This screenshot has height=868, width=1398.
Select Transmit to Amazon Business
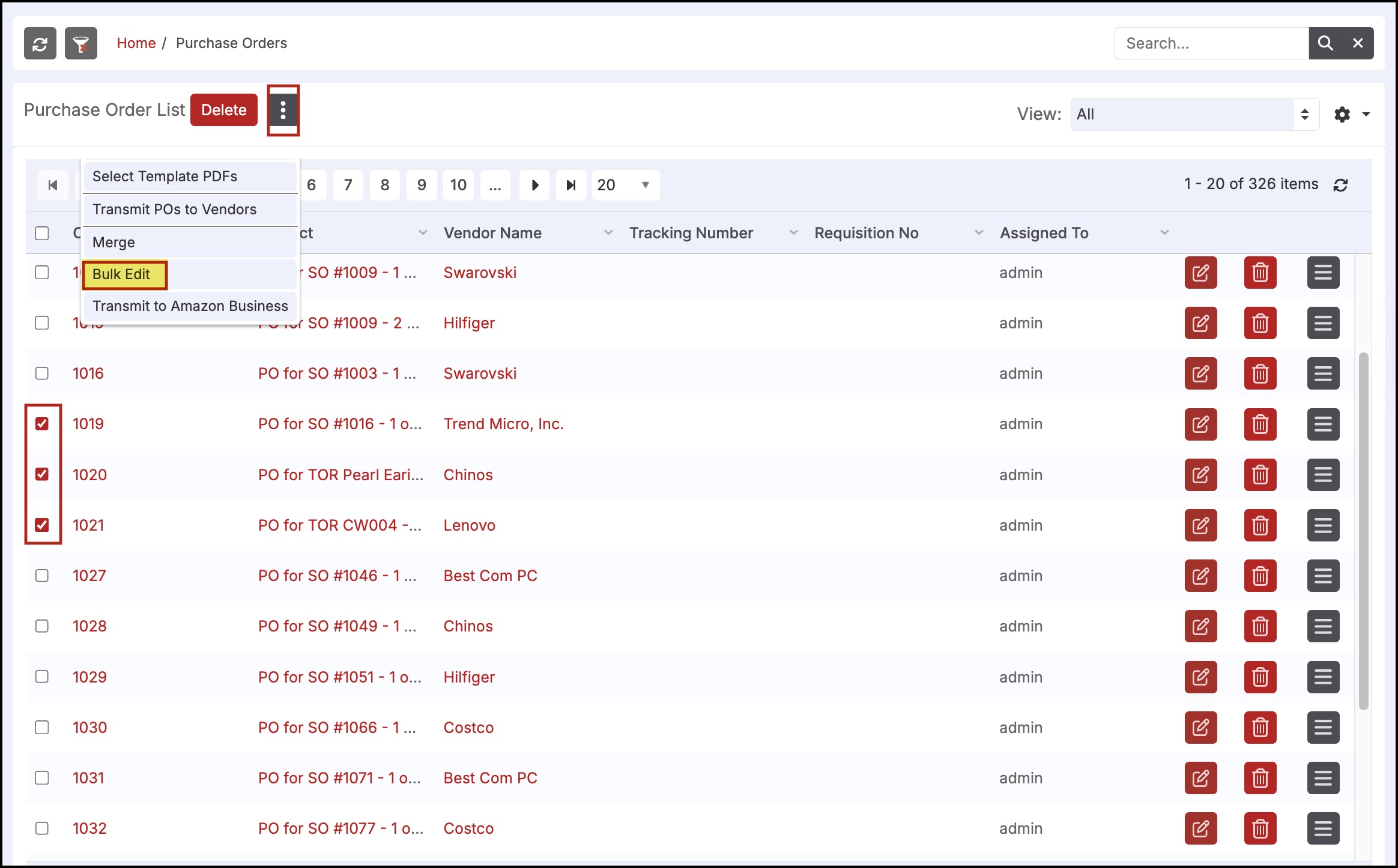[x=190, y=306]
